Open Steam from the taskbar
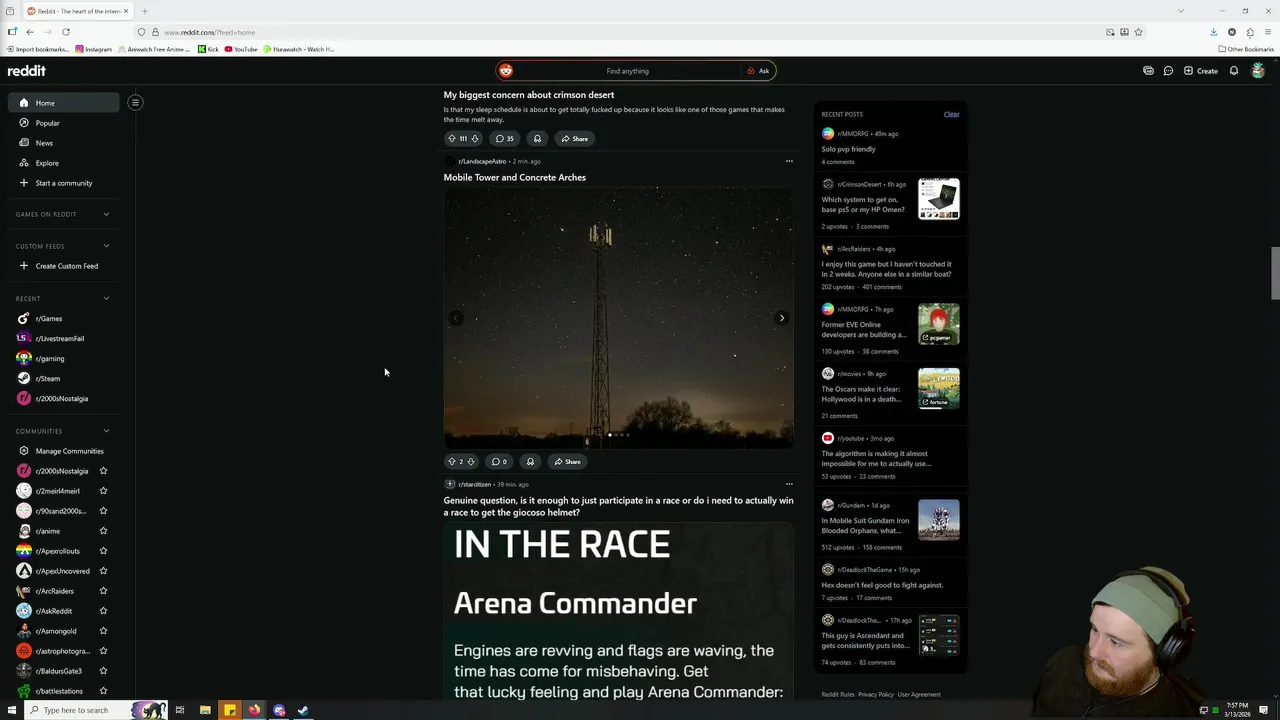 click(x=303, y=710)
